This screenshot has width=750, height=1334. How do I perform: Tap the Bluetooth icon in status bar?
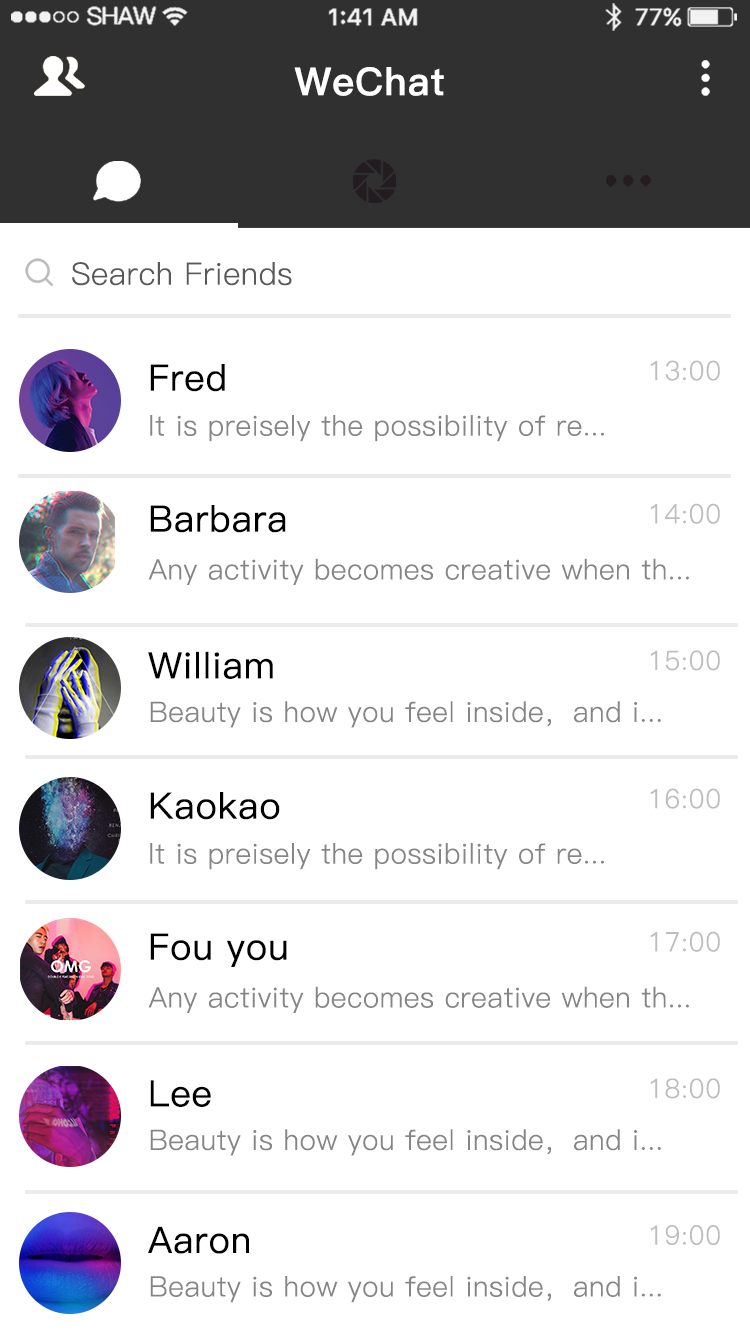[613, 17]
